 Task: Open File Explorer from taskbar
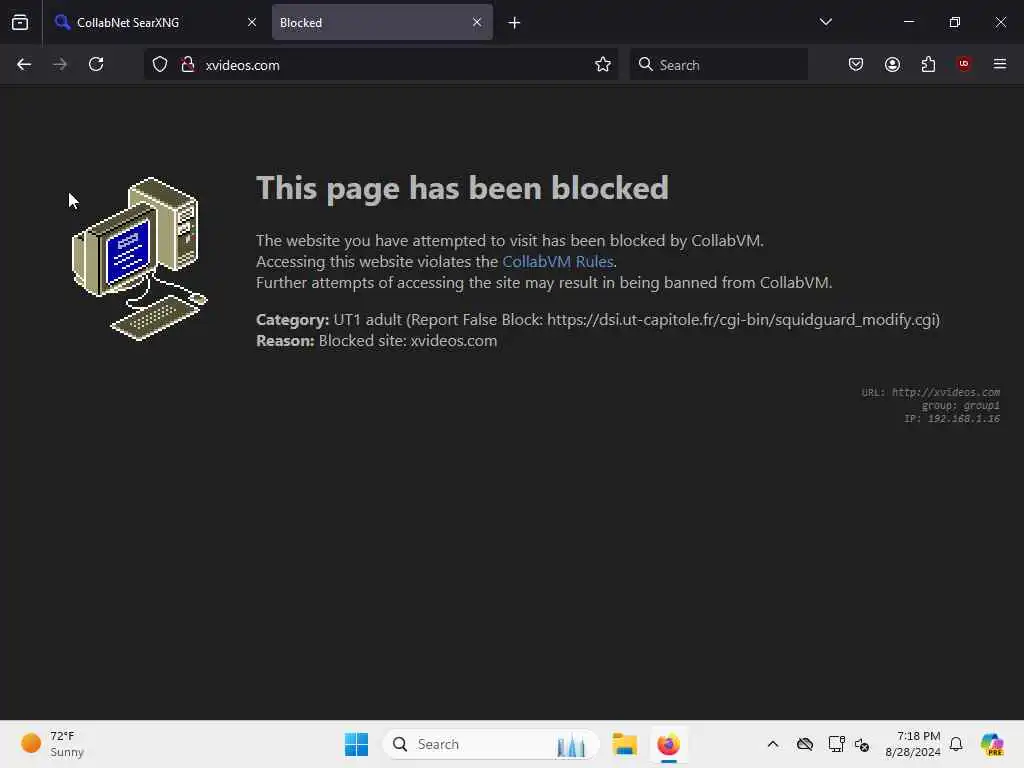624,744
